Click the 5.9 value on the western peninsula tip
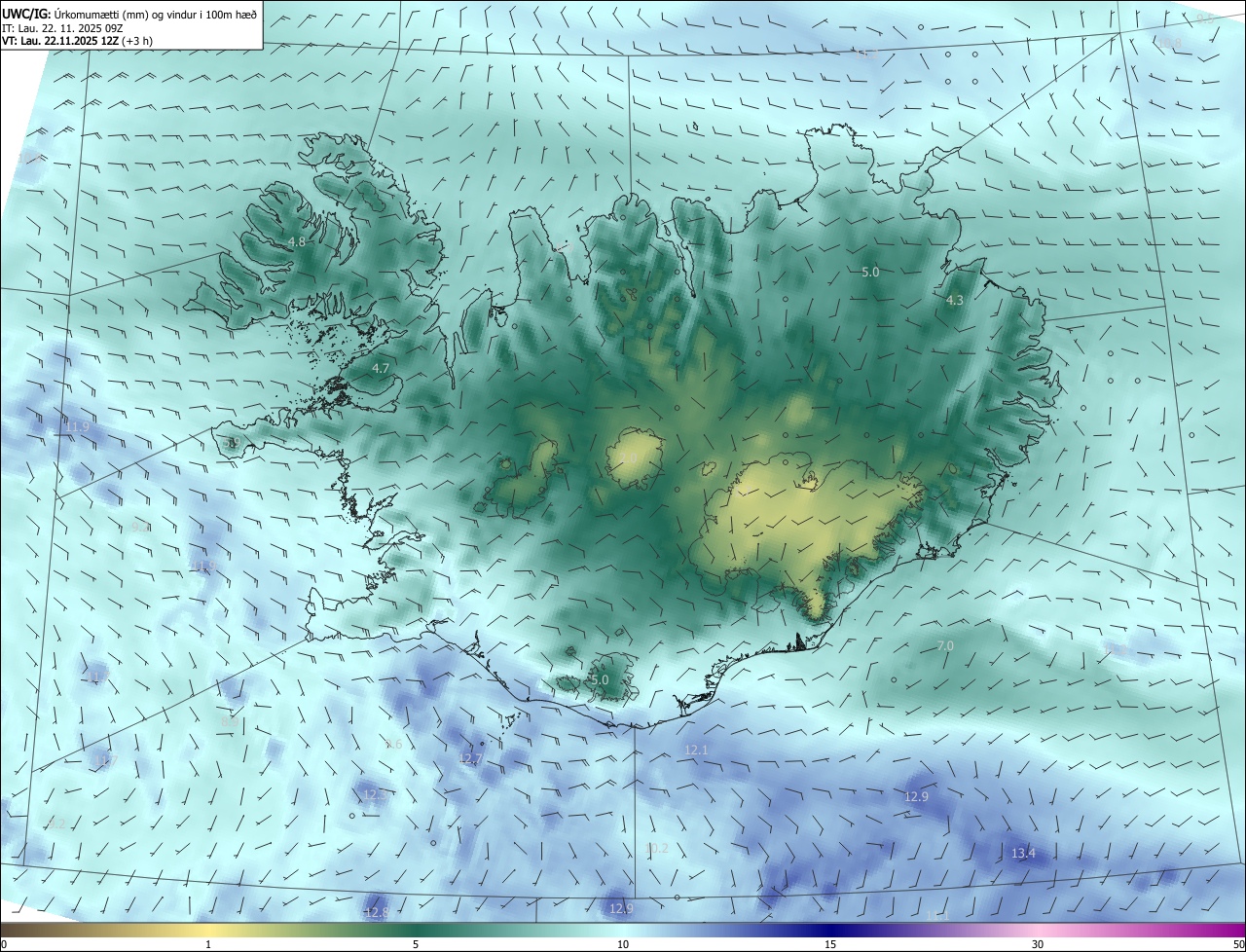1246x952 pixels. (x=232, y=444)
